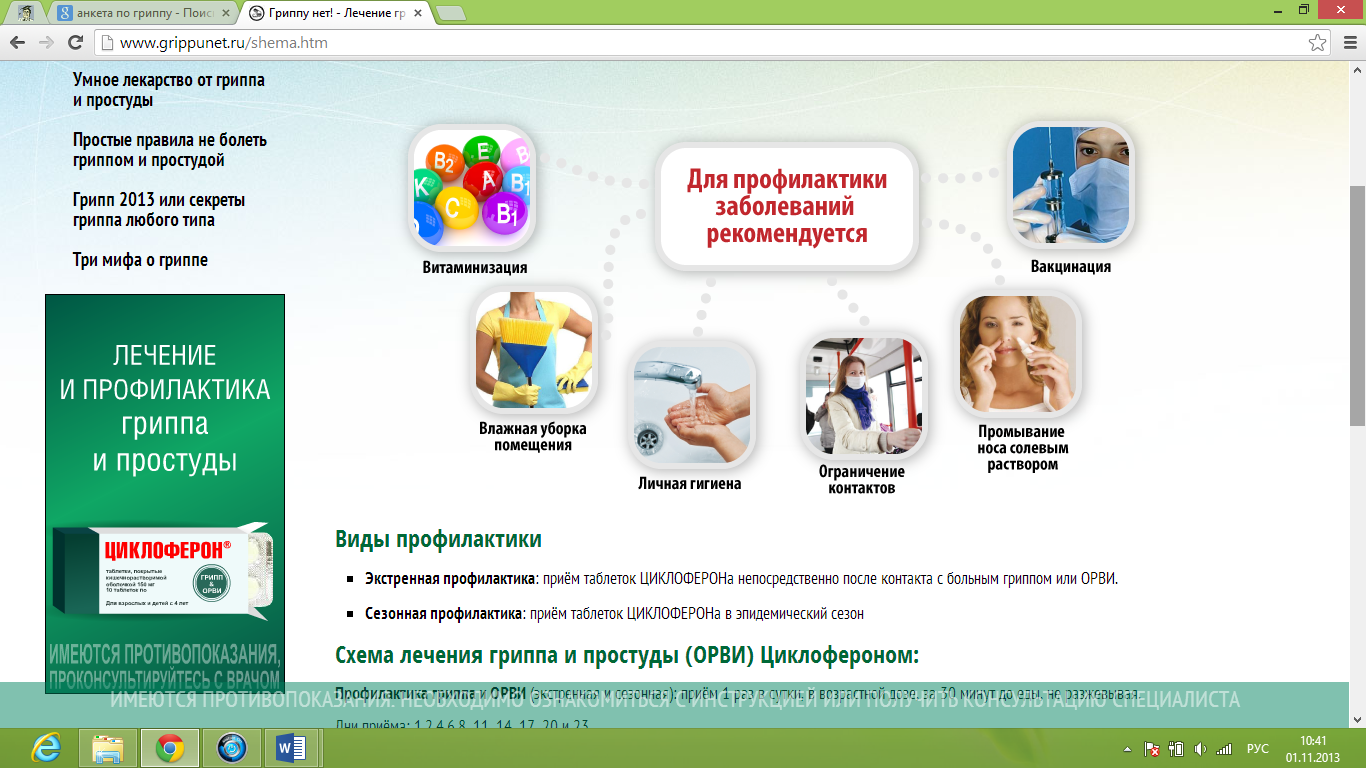1366x768 pixels.
Task: Click the 'Вакцинация' caption
Action: pos(1071,267)
